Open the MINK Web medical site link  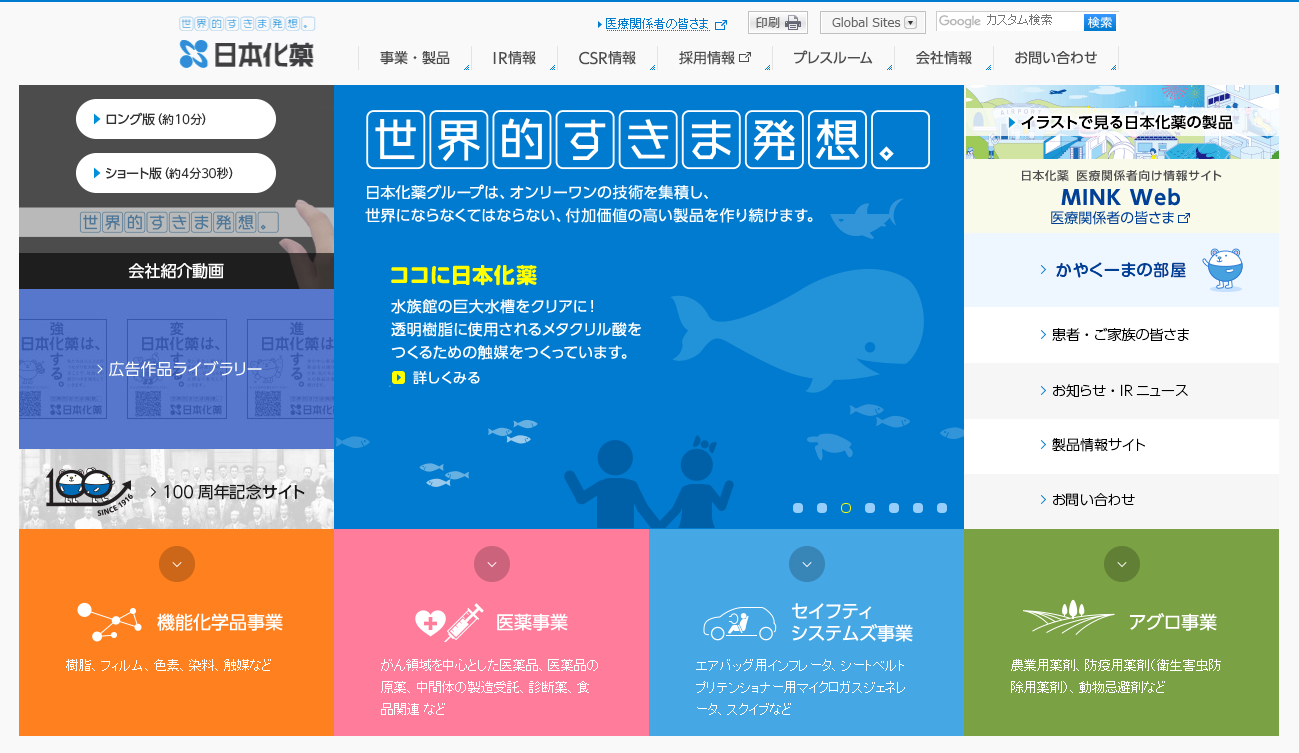pyautogui.click(x=1121, y=196)
